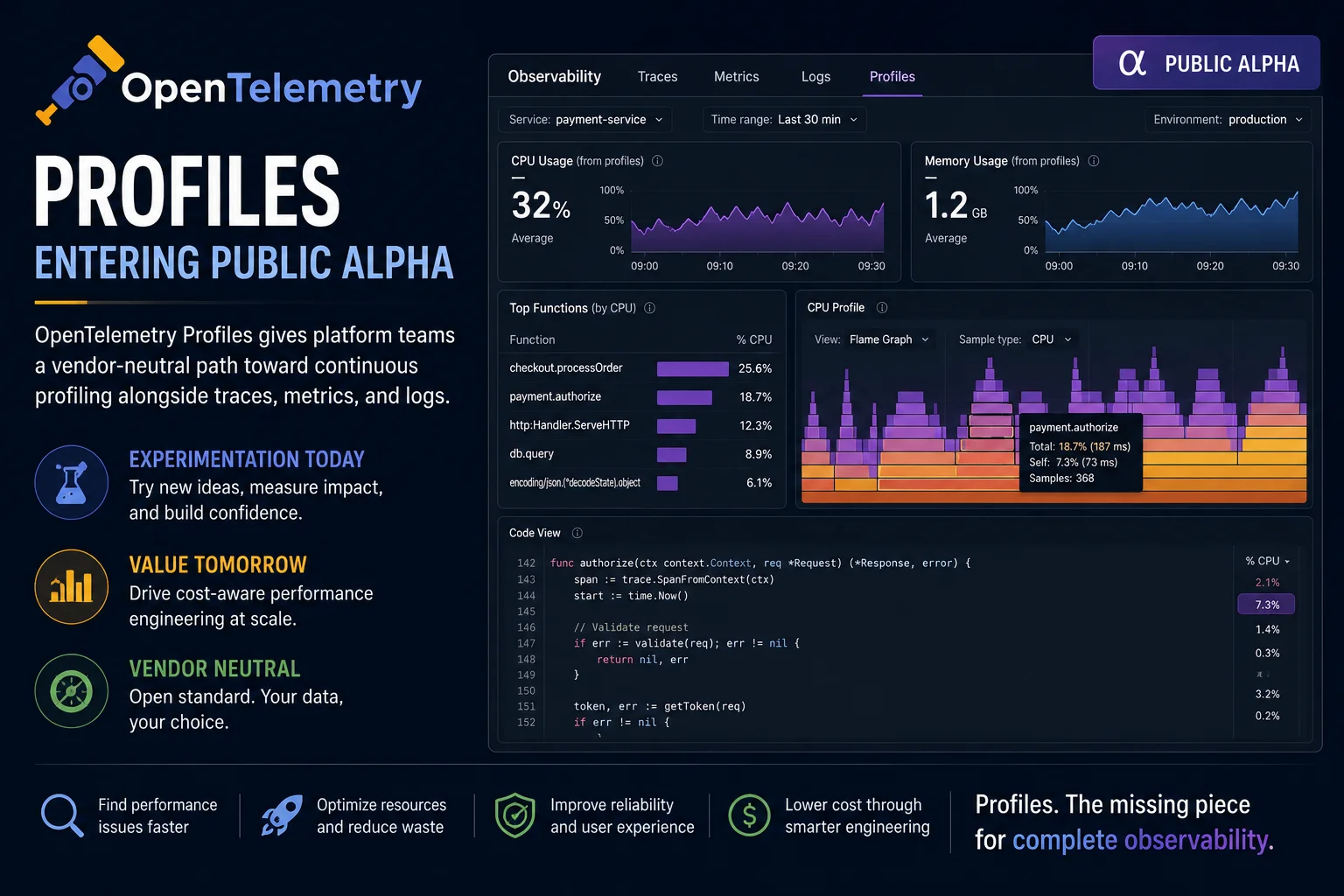This screenshot has height=896, width=1344.
Task: Click the VENDOR NEUTRAL heading
Action: coord(214,668)
